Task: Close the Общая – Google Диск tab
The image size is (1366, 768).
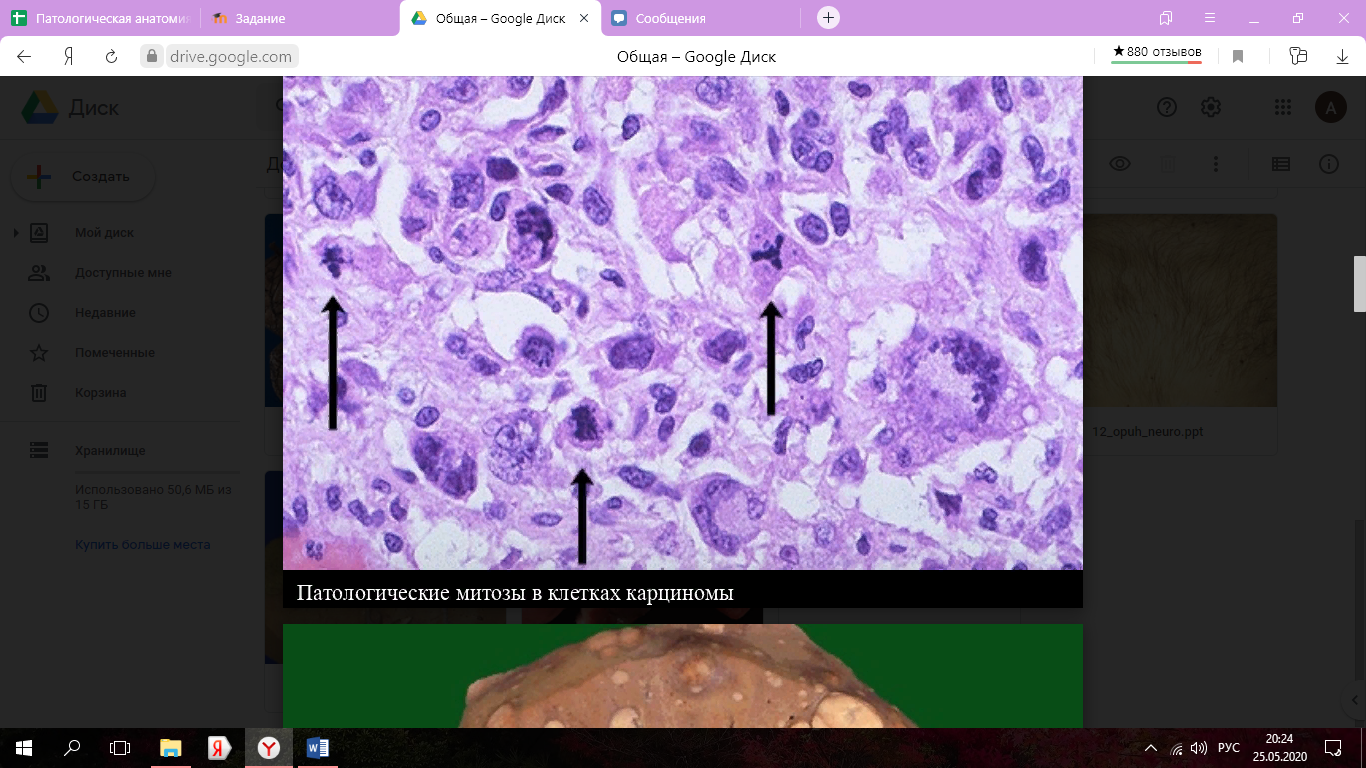Action: 584,18
